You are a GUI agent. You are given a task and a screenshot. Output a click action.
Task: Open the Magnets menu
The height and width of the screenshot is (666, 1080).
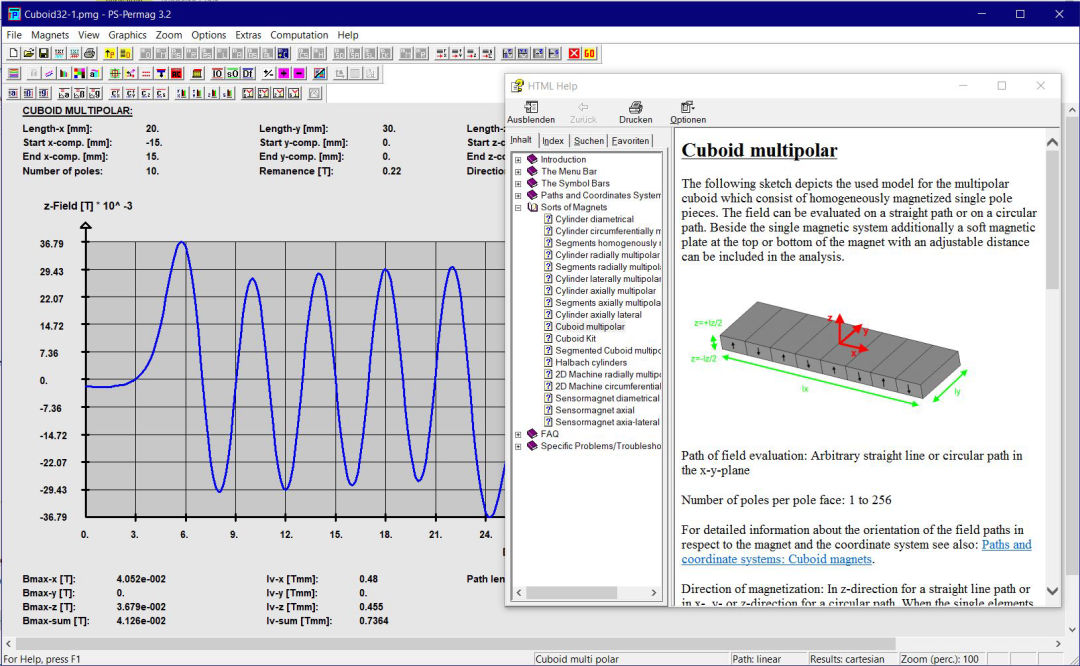tap(50, 35)
